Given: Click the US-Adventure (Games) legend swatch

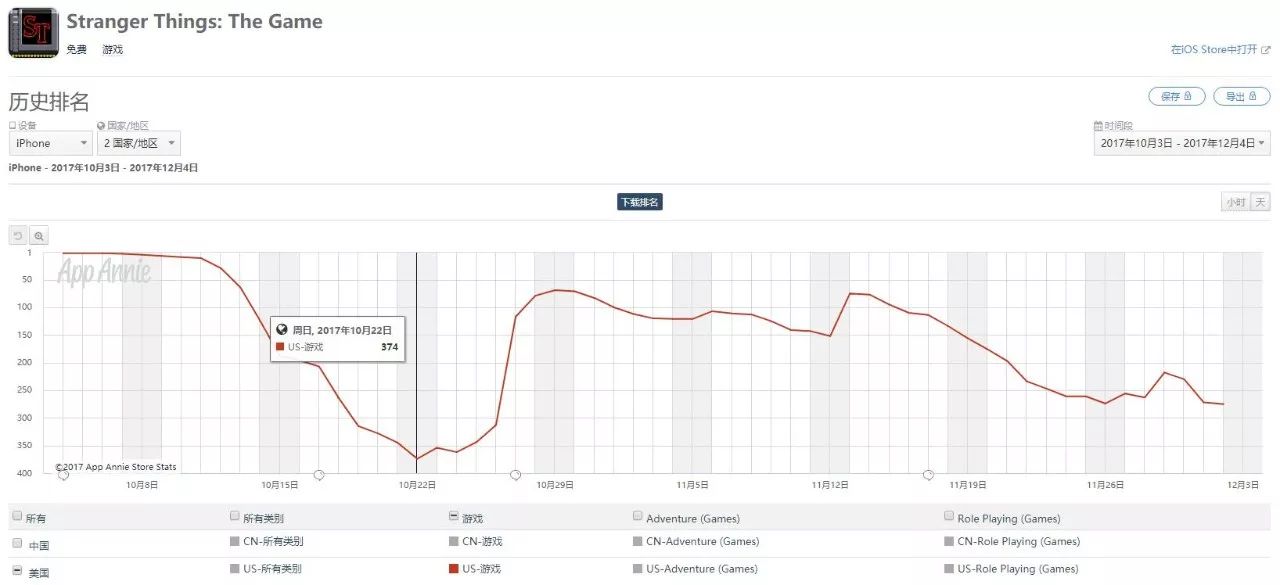Looking at the screenshot, I should (638, 569).
